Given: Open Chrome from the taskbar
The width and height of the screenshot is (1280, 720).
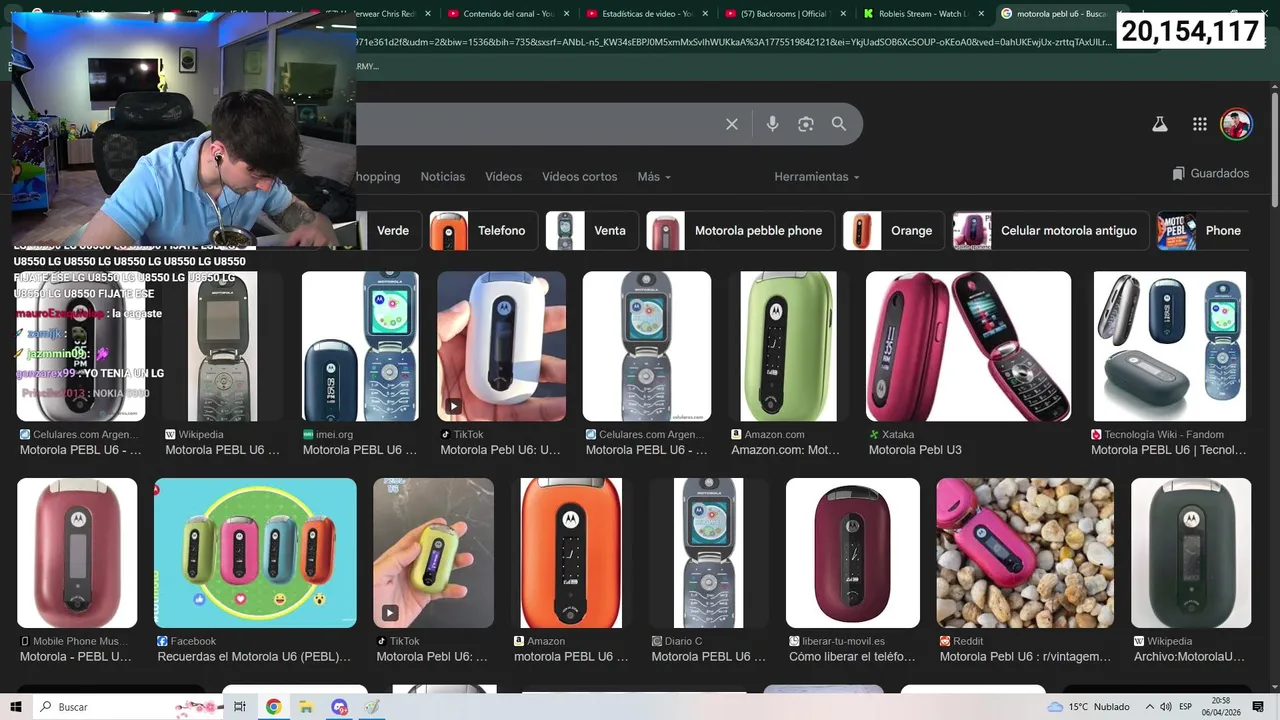Looking at the screenshot, I should click(x=273, y=707).
